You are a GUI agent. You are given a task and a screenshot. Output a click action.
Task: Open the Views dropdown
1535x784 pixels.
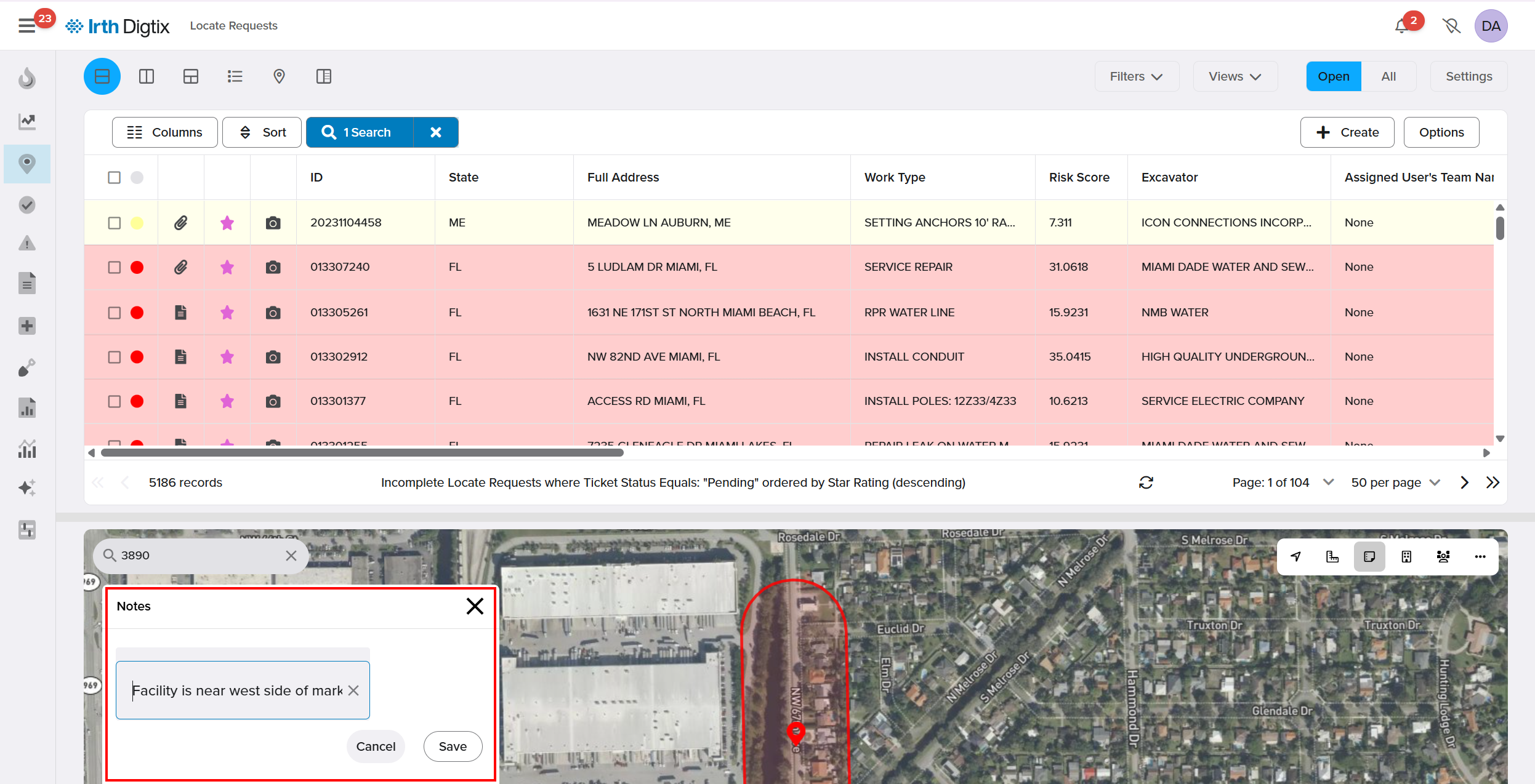tap(1235, 76)
